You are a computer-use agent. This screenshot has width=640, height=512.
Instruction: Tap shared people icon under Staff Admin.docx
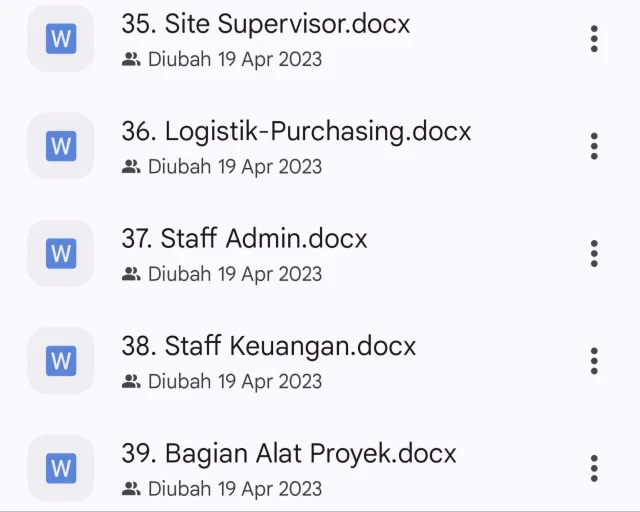pyautogui.click(x=131, y=273)
